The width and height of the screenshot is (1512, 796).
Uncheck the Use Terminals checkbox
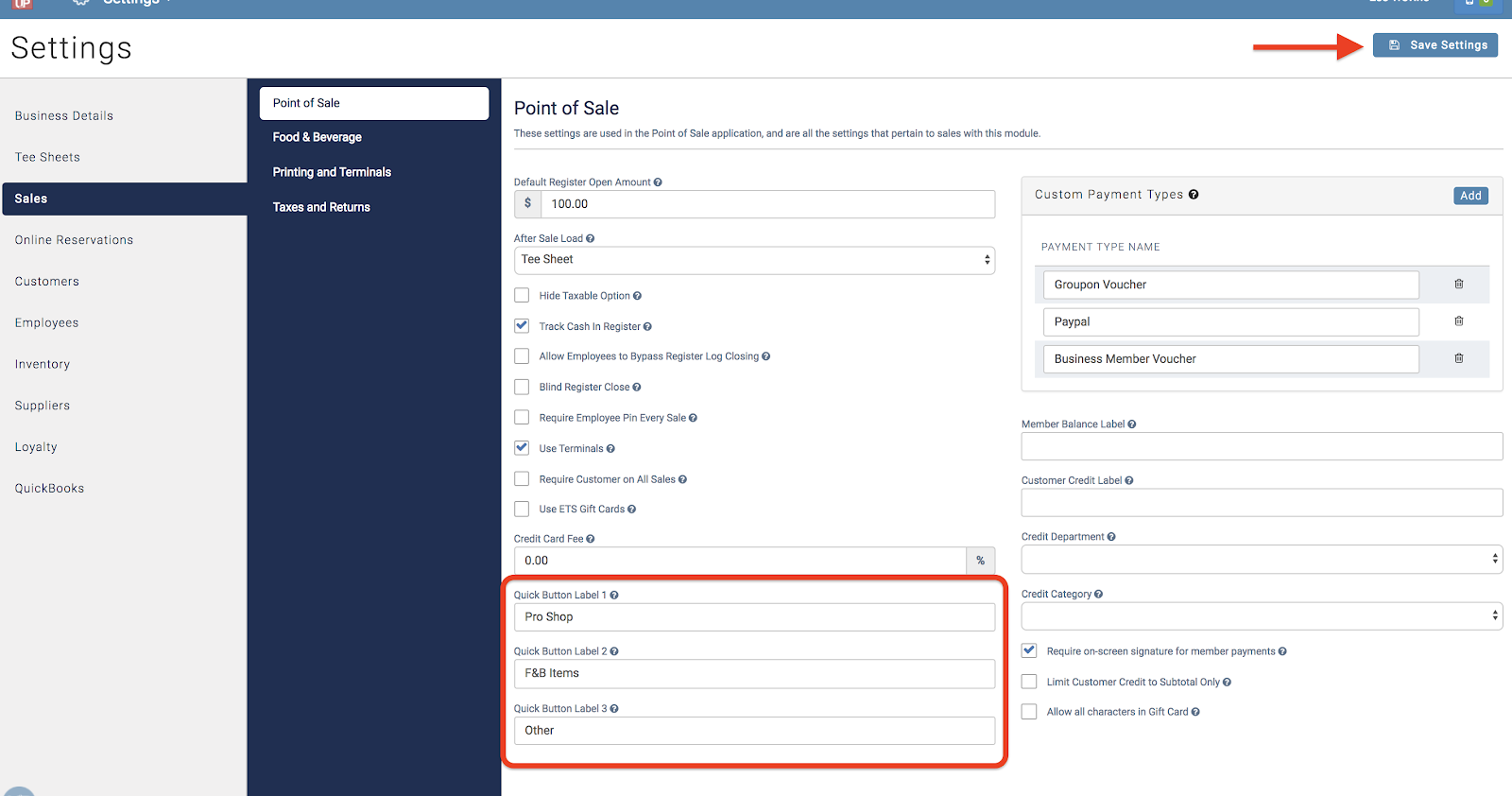coord(522,447)
